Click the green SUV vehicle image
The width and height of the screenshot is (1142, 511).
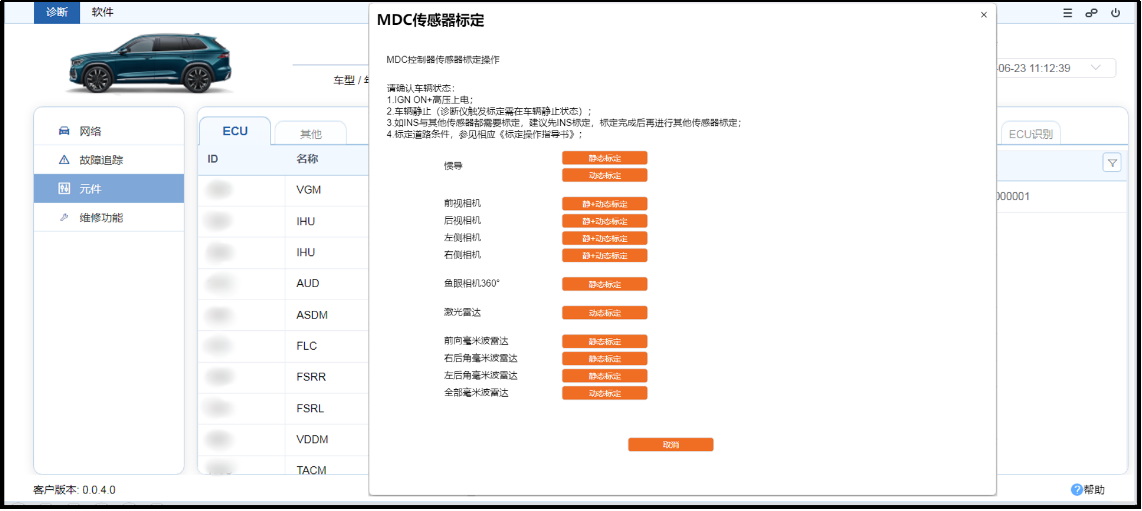149,63
